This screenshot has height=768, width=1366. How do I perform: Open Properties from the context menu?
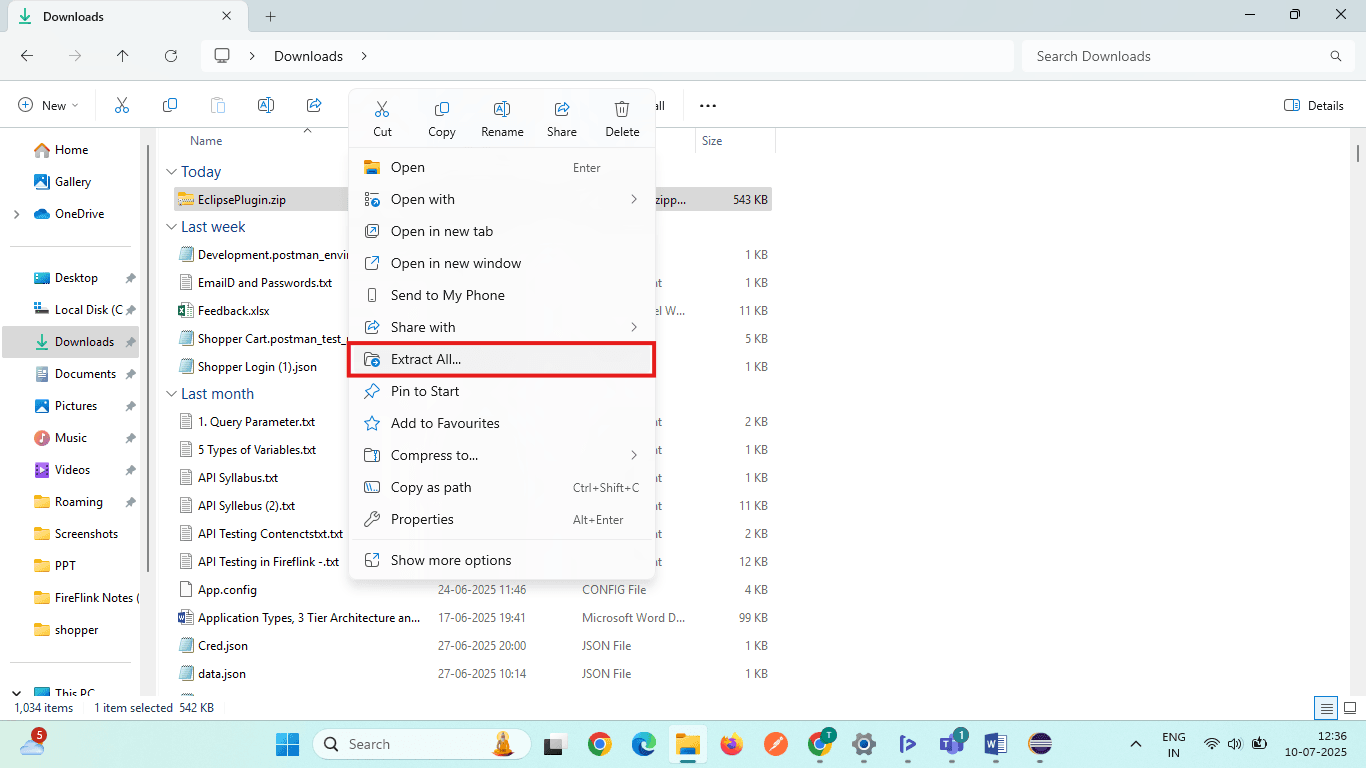501,519
